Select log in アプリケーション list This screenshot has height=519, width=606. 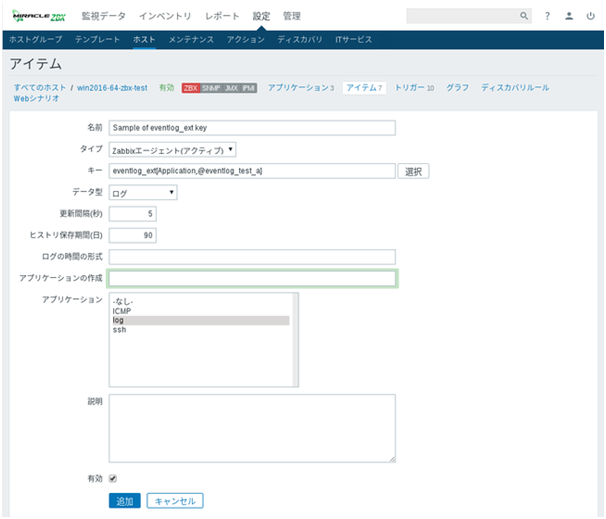200,320
